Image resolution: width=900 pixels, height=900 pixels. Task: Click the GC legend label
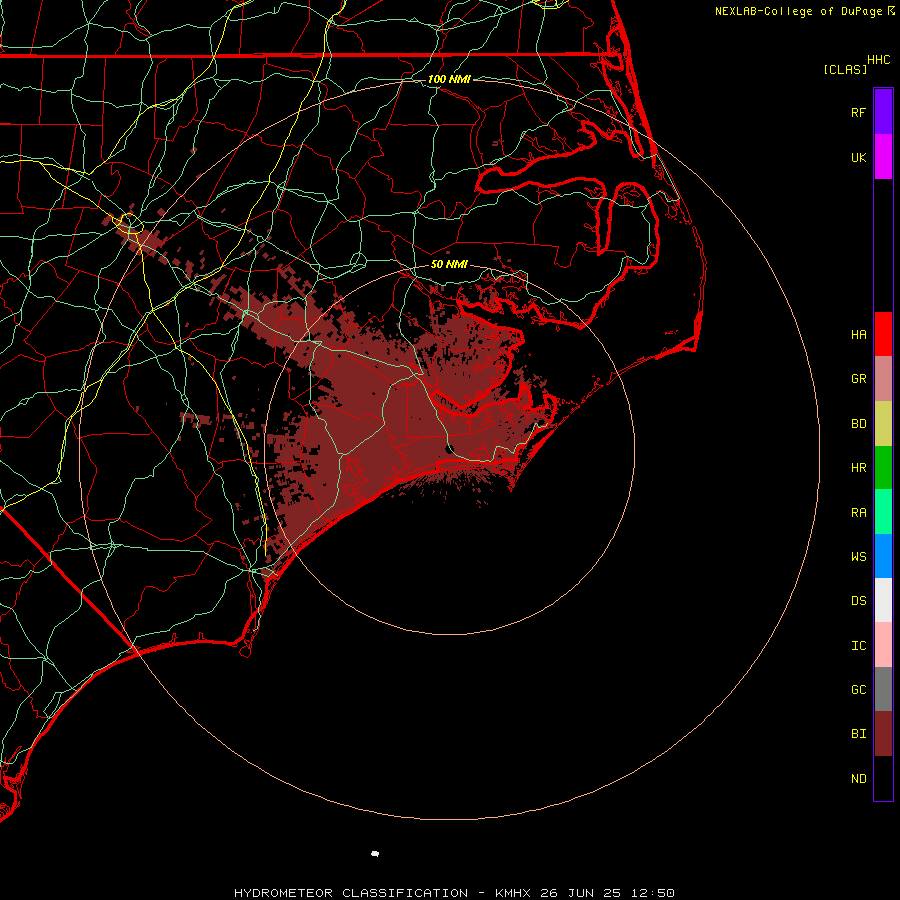tap(858, 690)
